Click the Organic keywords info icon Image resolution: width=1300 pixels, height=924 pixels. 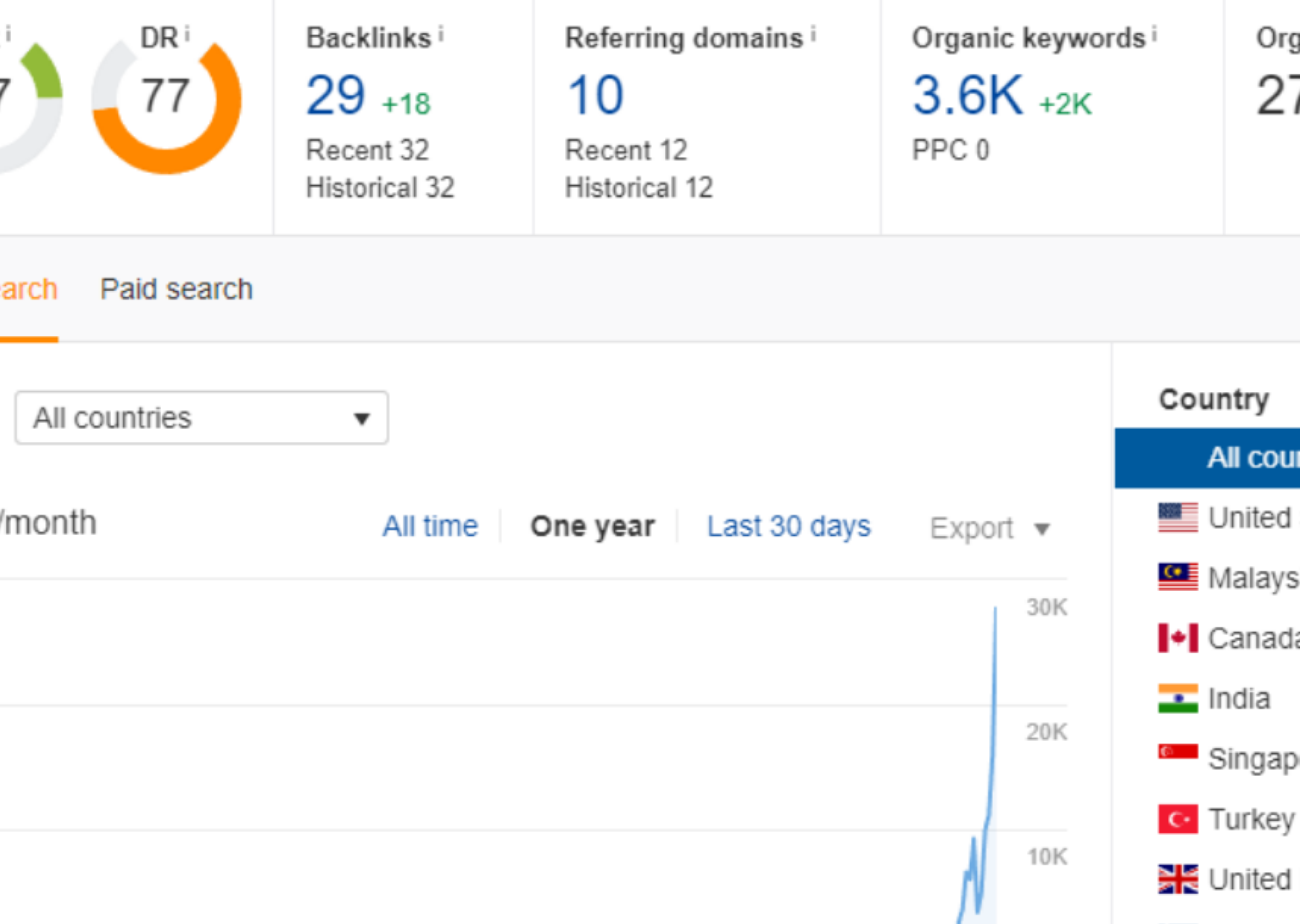pyautogui.click(x=1154, y=34)
